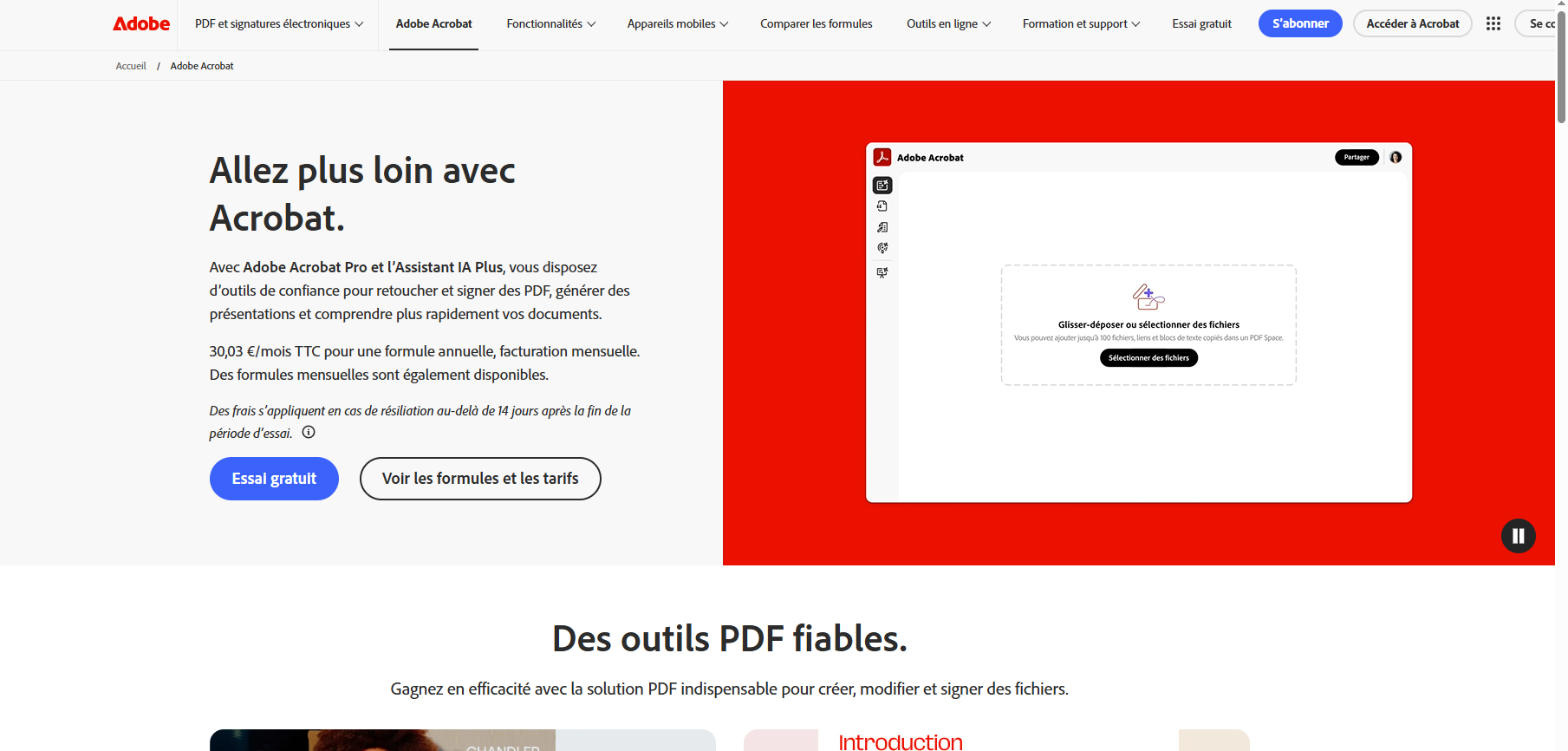Select the fourth sidebar icon in Acrobat demo

882,248
